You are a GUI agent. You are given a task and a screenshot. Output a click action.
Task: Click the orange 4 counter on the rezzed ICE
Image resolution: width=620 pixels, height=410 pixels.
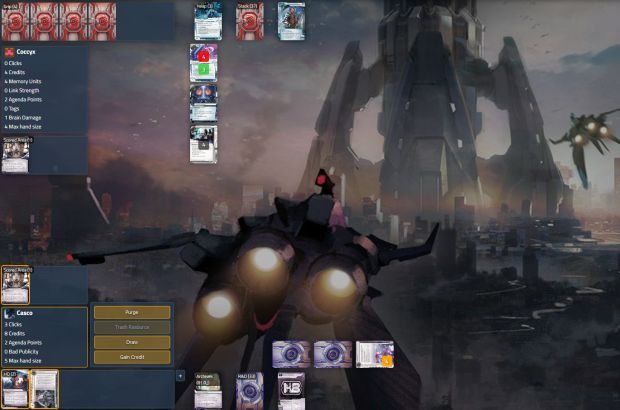point(386,361)
